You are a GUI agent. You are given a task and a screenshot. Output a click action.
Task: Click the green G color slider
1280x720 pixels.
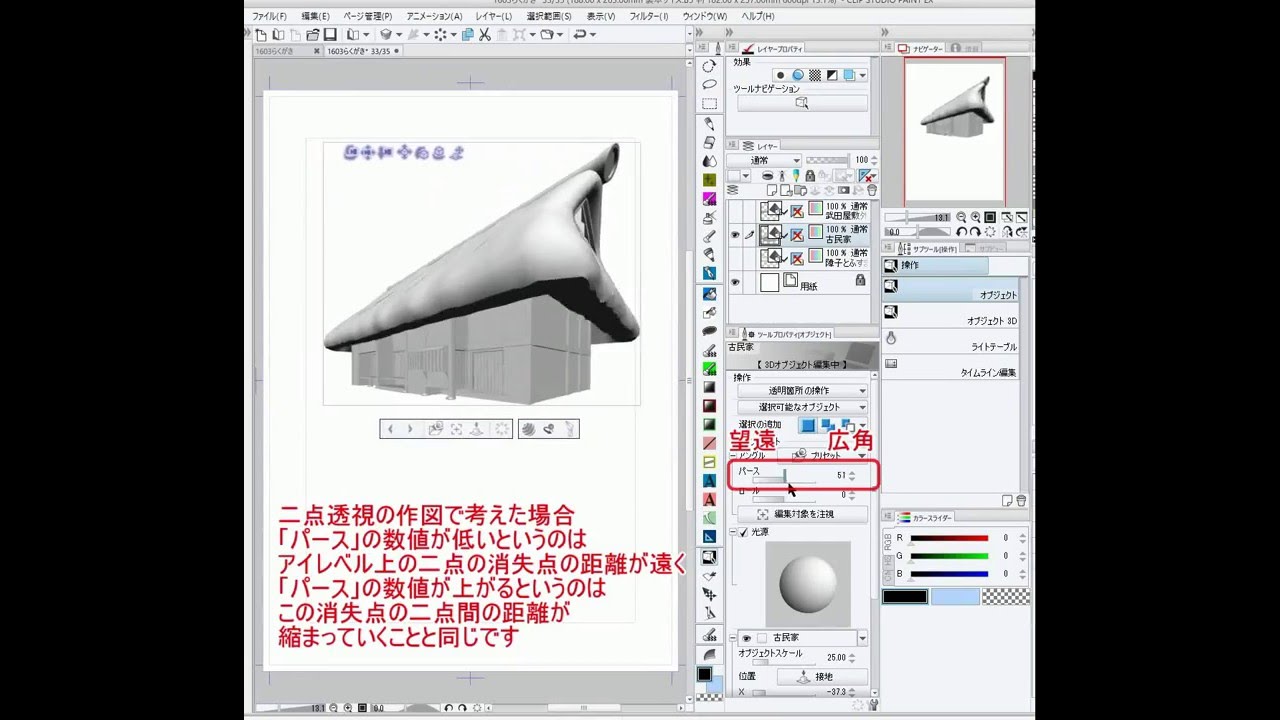949,556
